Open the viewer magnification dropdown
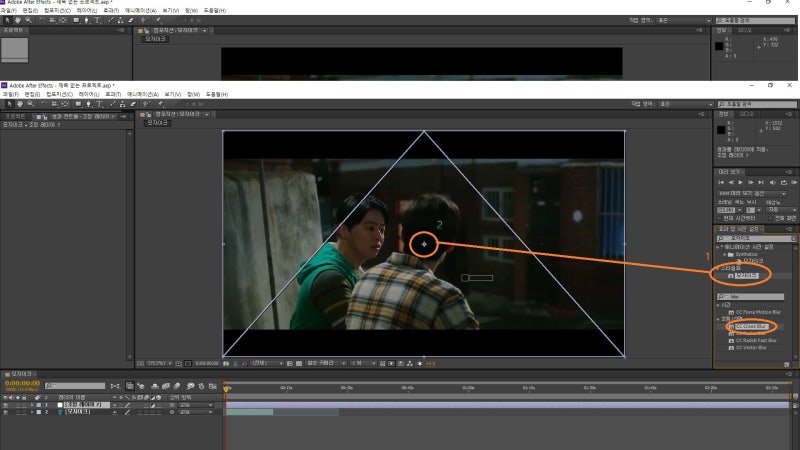The image size is (800, 450). 159,363
